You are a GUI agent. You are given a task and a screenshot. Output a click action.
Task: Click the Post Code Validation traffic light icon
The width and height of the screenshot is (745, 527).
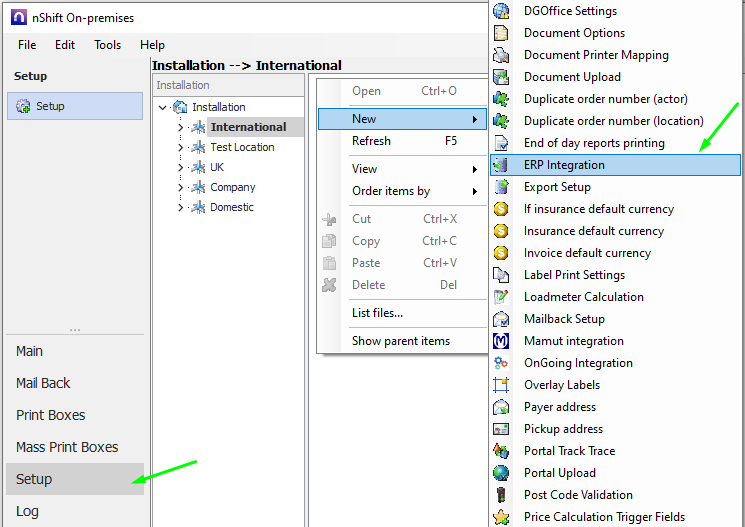(501, 495)
